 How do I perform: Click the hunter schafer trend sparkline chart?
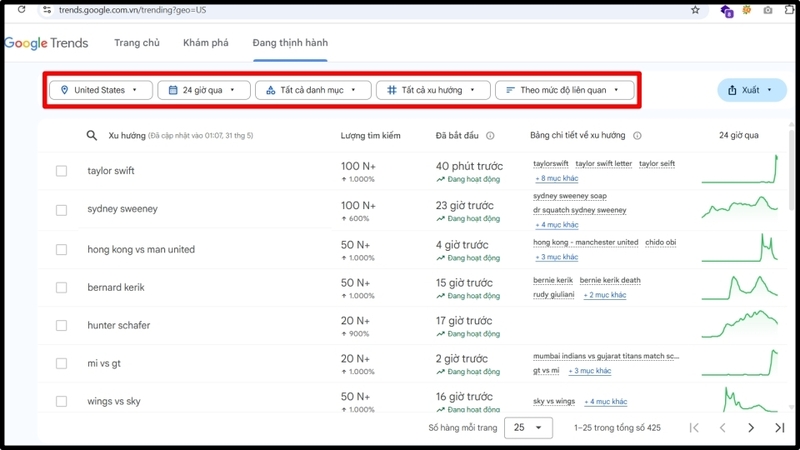coord(741,326)
